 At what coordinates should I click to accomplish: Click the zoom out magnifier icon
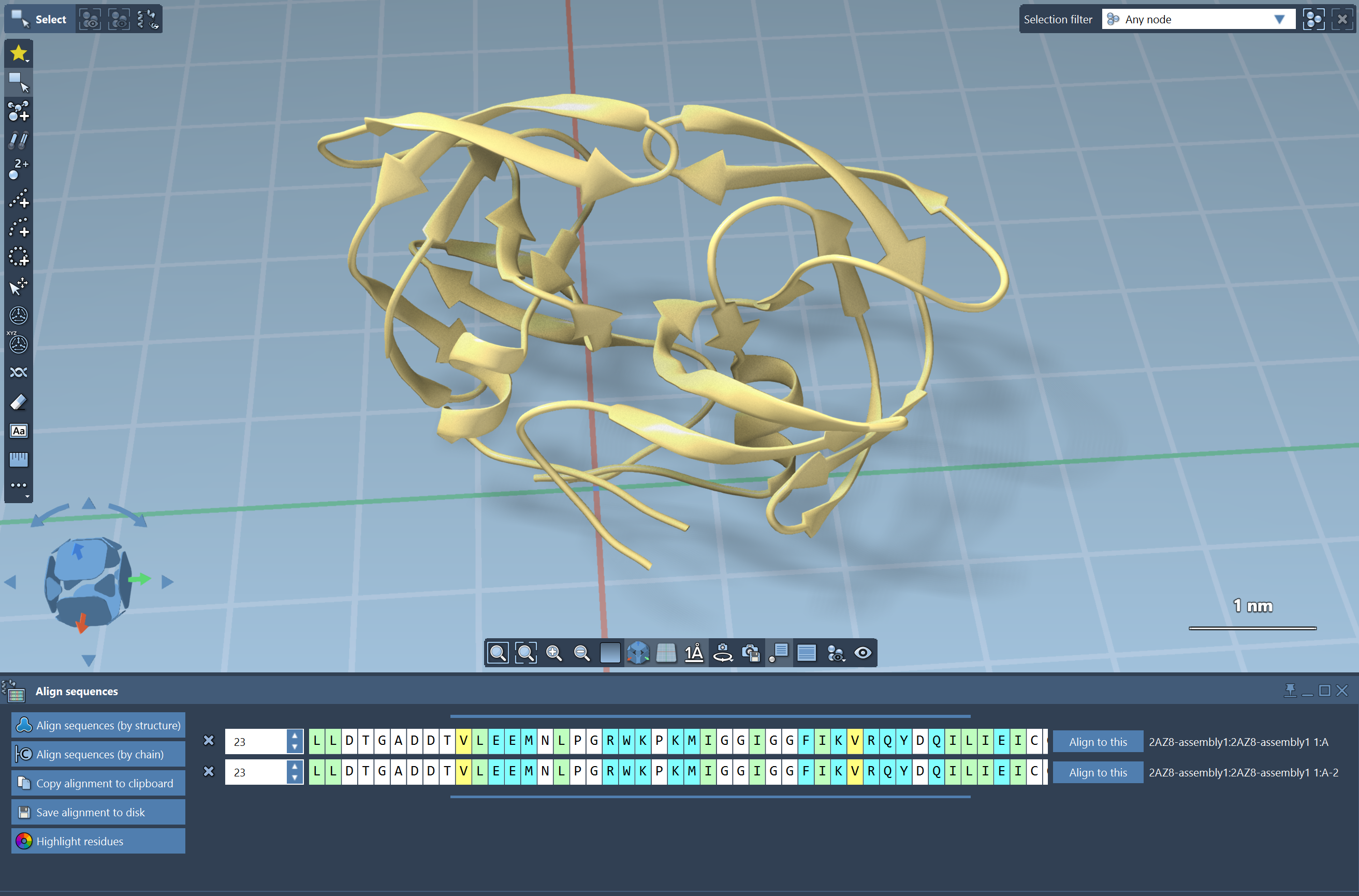tap(582, 653)
